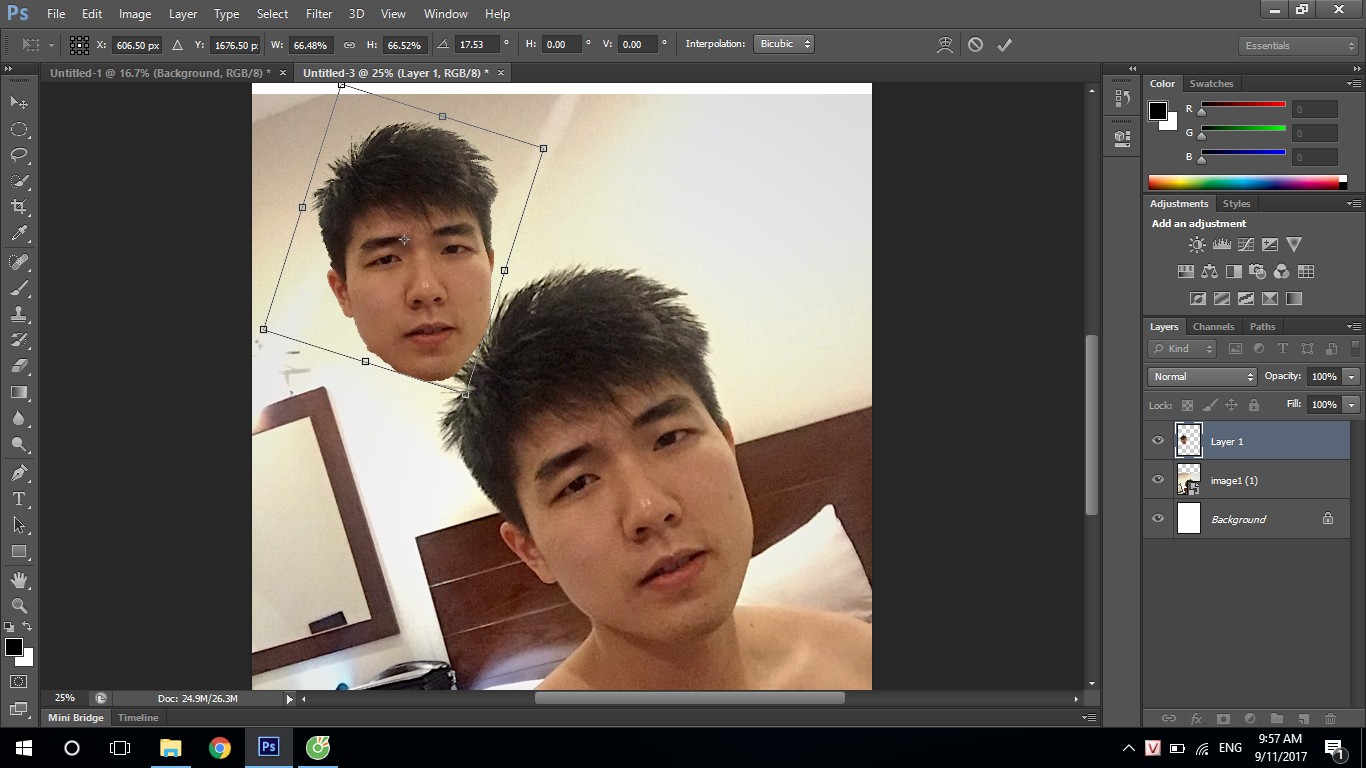Hide the image1 (1) layer eye
The width and height of the screenshot is (1366, 768).
(1158, 480)
